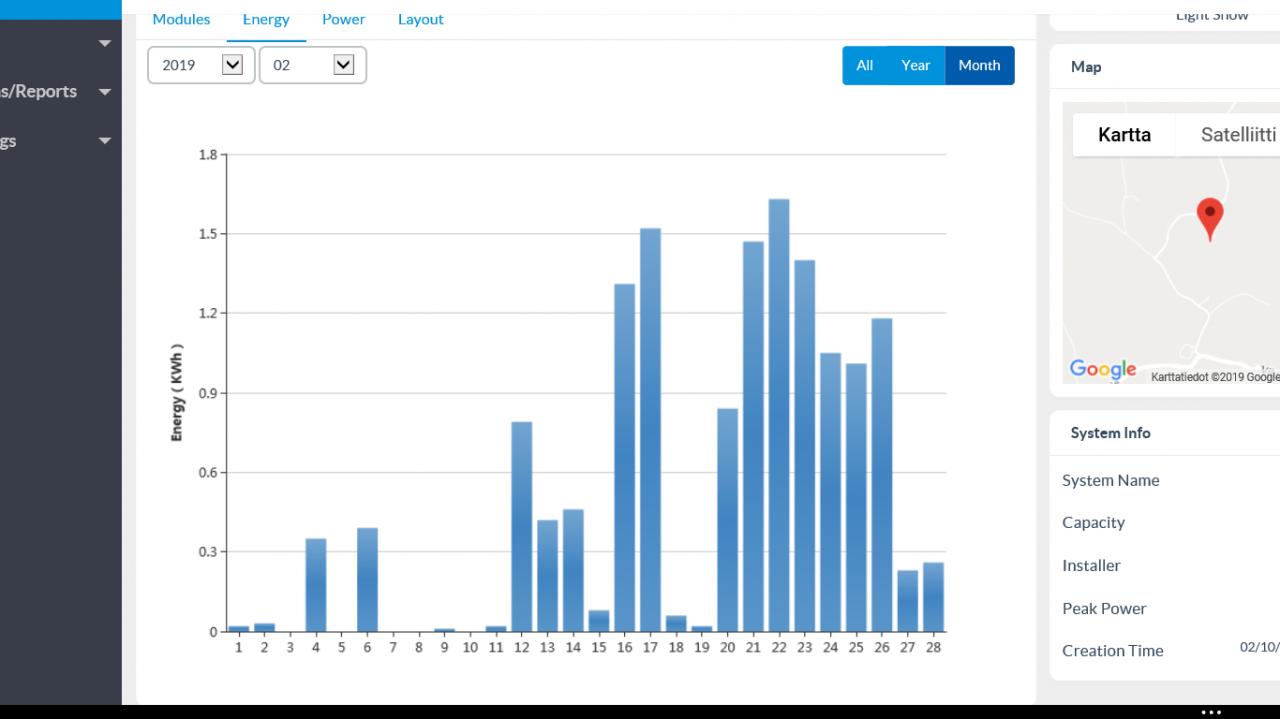This screenshot has width=1280, height=719.
Task: Go to the Layout tab
Action: tap(420, 19)
